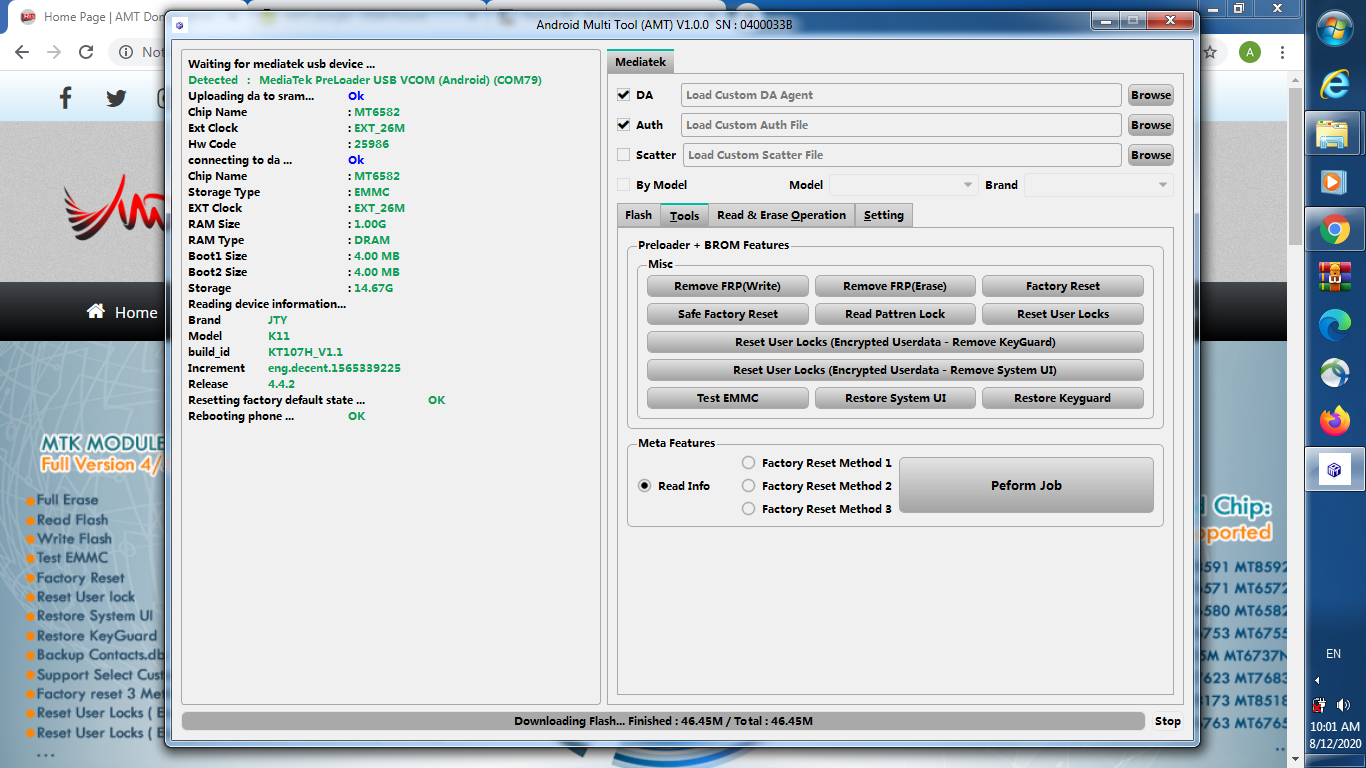This screenshot has height=768, width=1366.
Task: Open the 10:01 AM clock in tray
Action: point(1334,727)
